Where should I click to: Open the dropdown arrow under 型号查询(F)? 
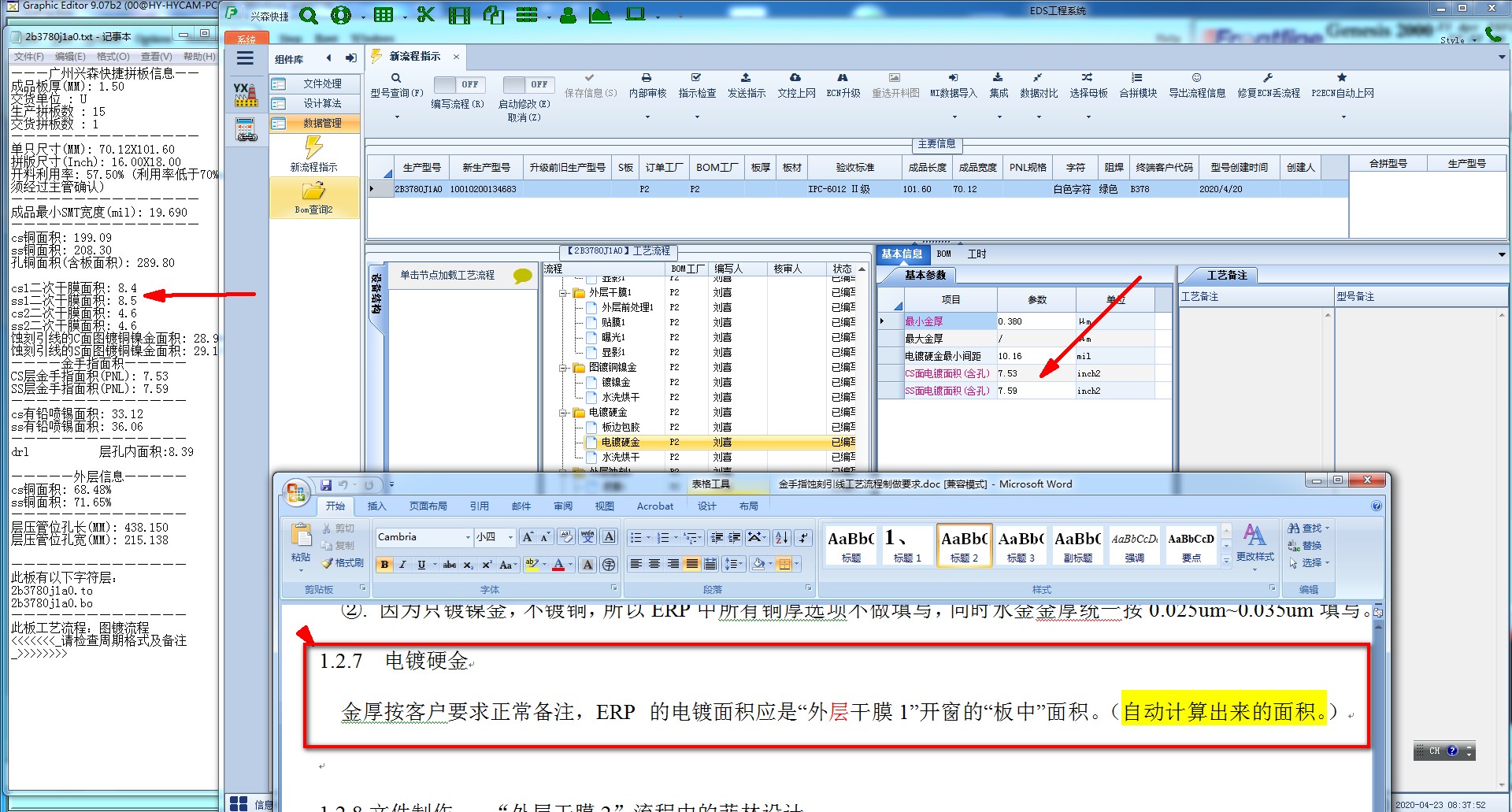[397, 117]
